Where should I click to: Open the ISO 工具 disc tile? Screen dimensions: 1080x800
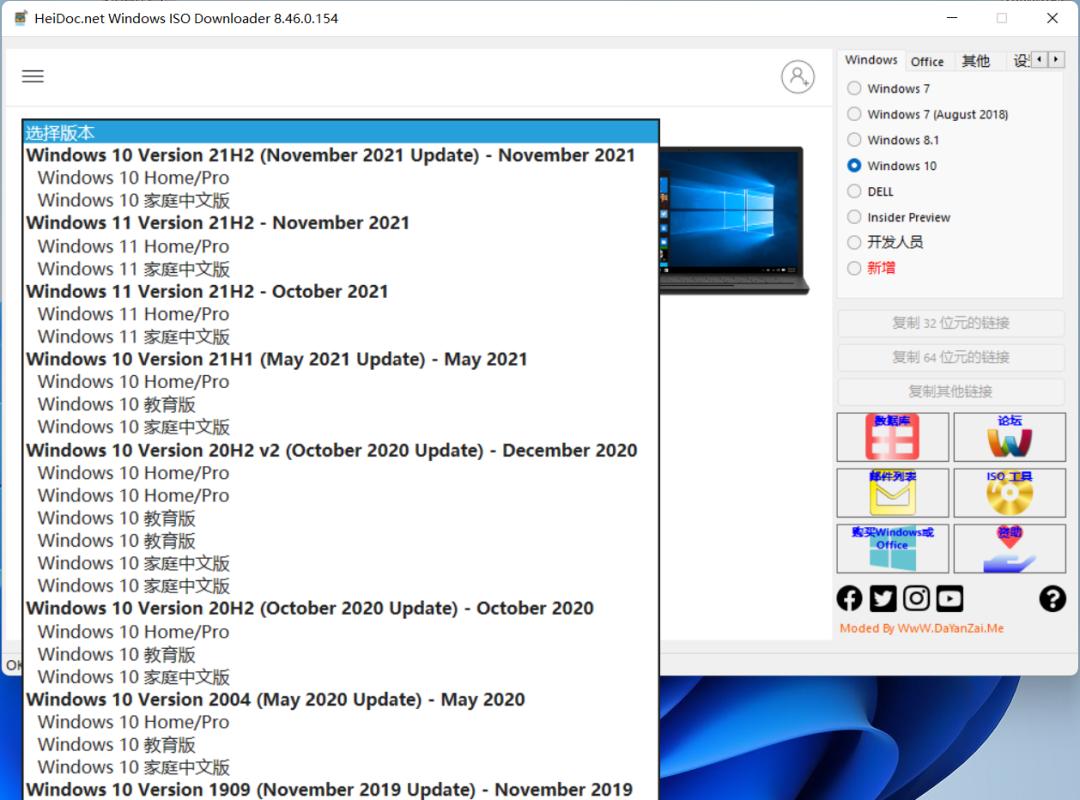(1009, 492)
